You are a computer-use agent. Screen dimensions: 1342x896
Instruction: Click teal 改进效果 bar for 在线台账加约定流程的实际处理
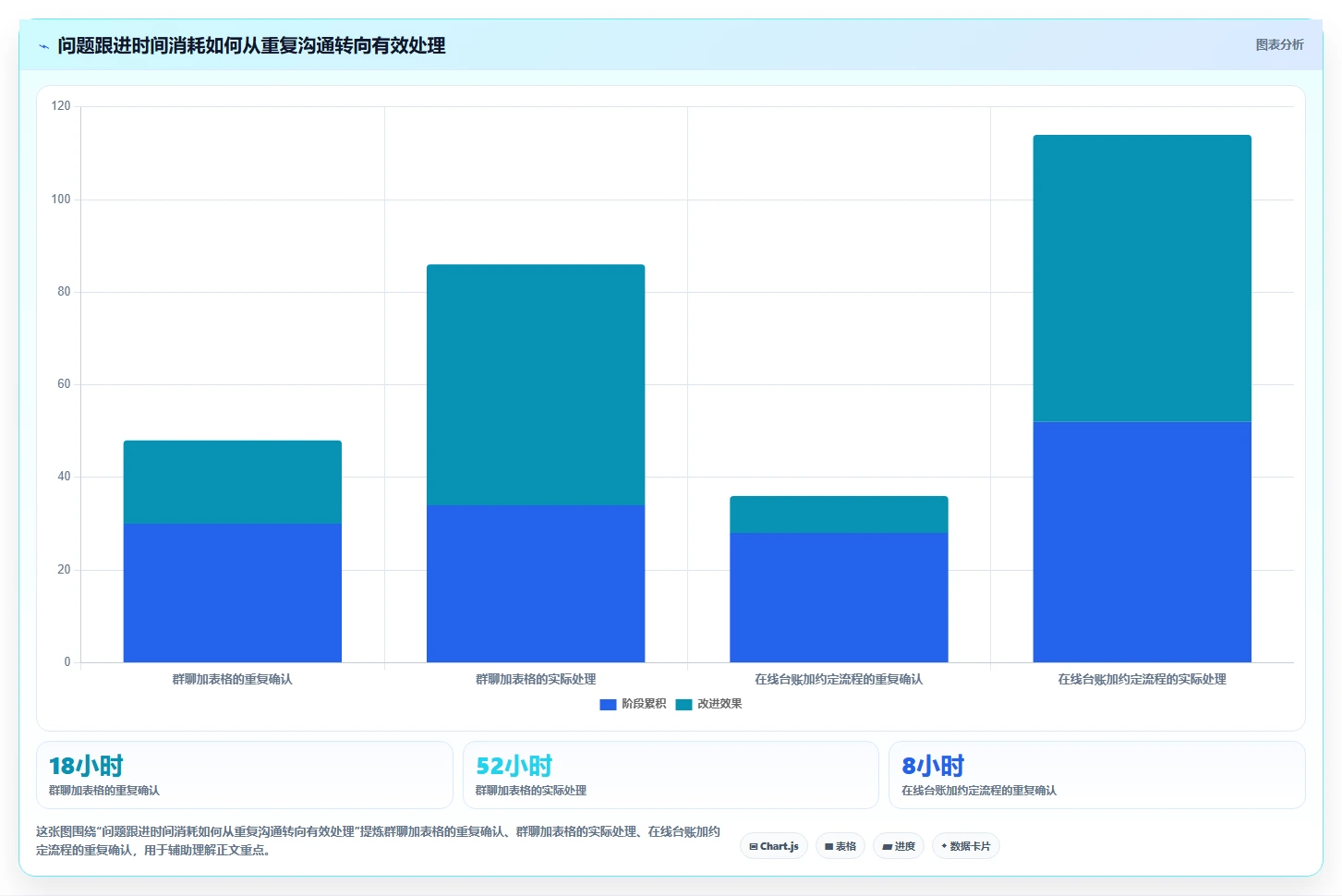[x=1143, y=279]
